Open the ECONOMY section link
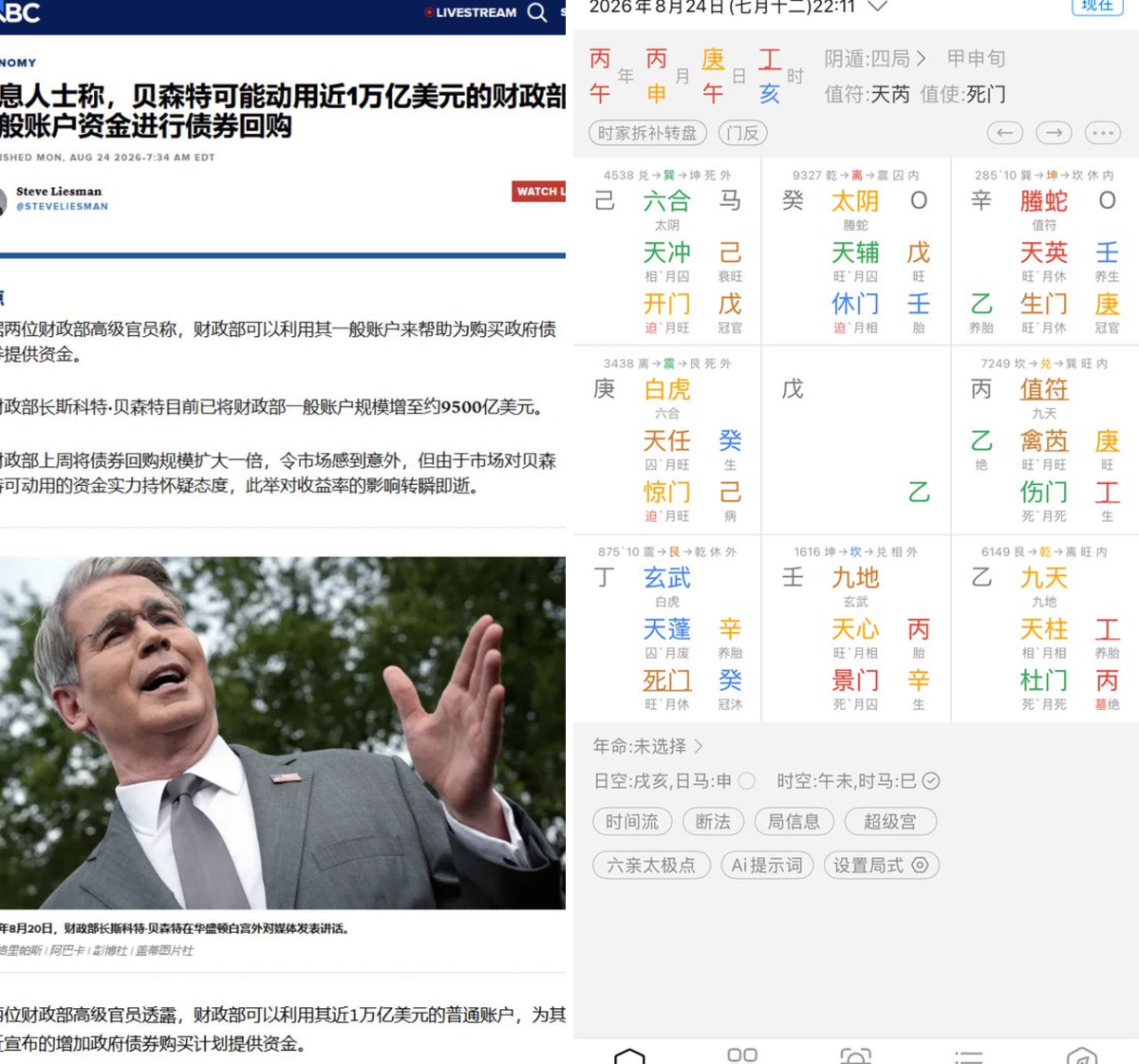1139x1064 pixels. (x=18, y=63)
